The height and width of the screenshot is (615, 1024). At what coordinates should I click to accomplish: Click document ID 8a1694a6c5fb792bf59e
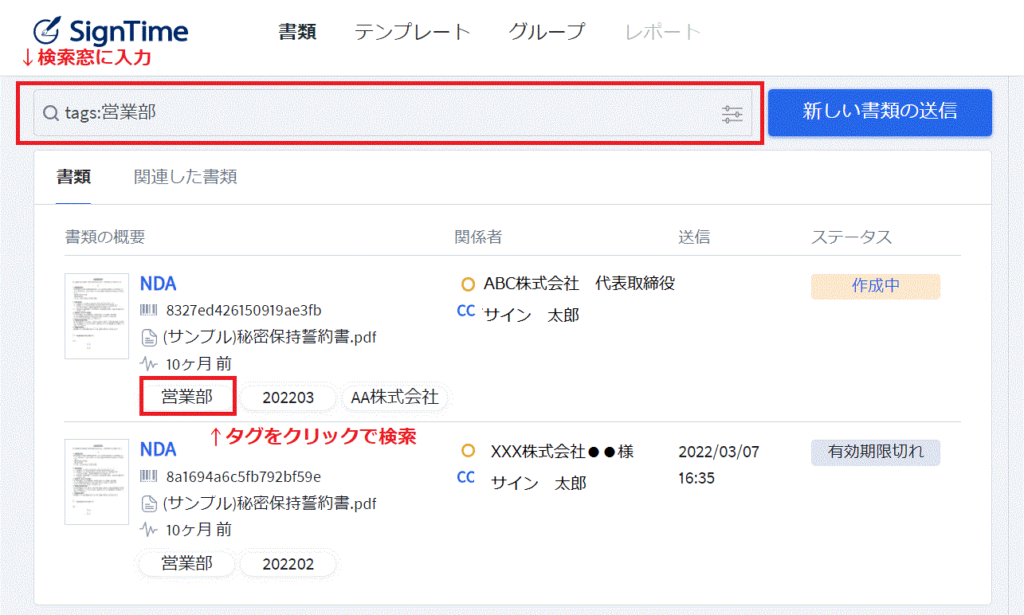[x=244, y=477]
